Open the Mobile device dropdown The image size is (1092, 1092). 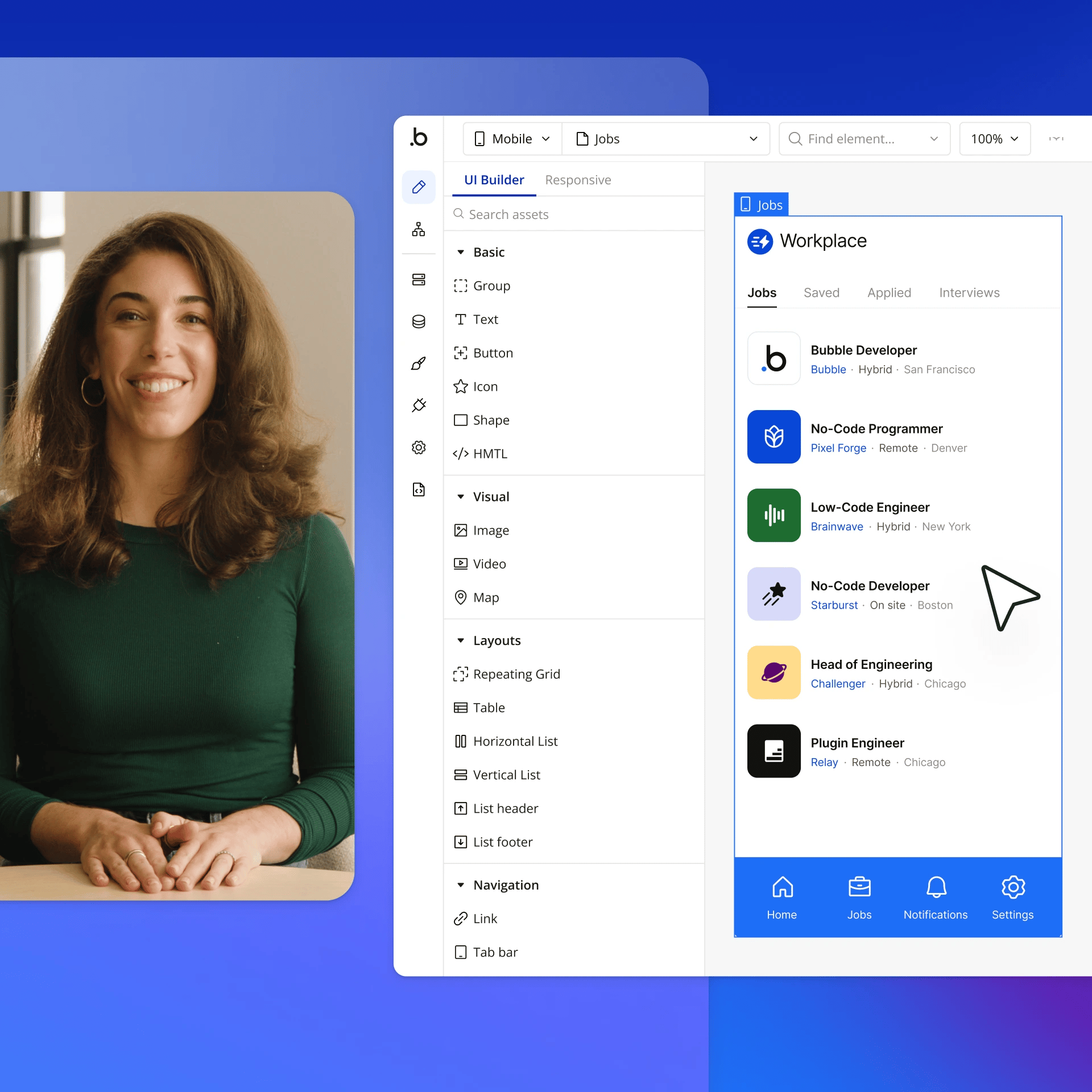(512, 139)
